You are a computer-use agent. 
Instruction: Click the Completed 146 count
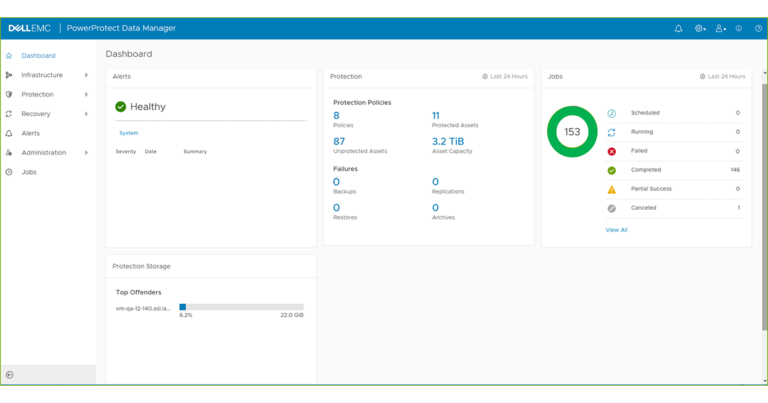[735, 170]
